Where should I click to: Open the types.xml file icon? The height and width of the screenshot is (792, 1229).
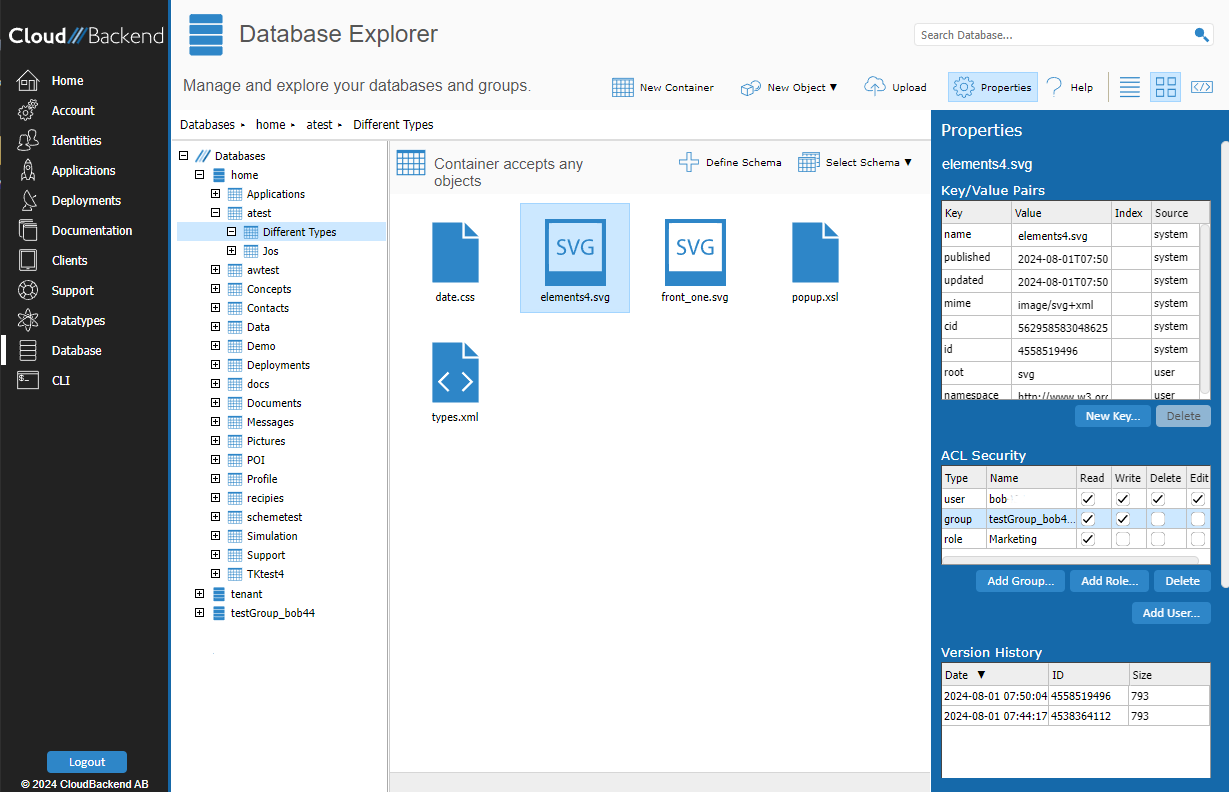coord(455,373)
